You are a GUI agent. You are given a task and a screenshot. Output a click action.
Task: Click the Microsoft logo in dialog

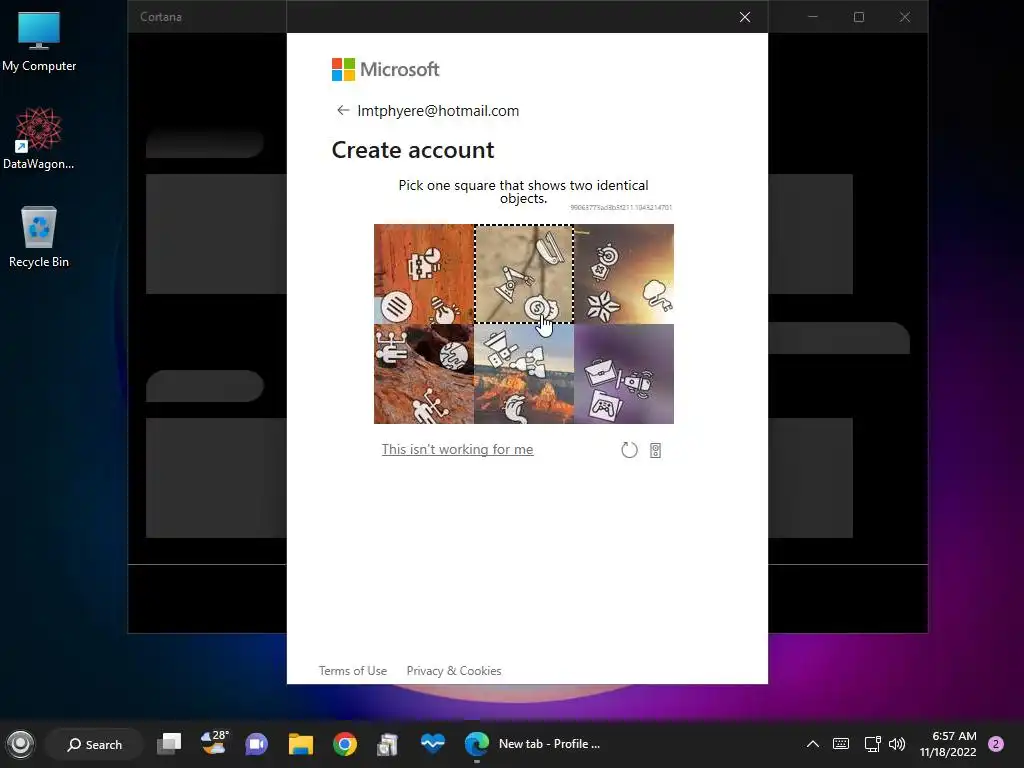point(385,69)
